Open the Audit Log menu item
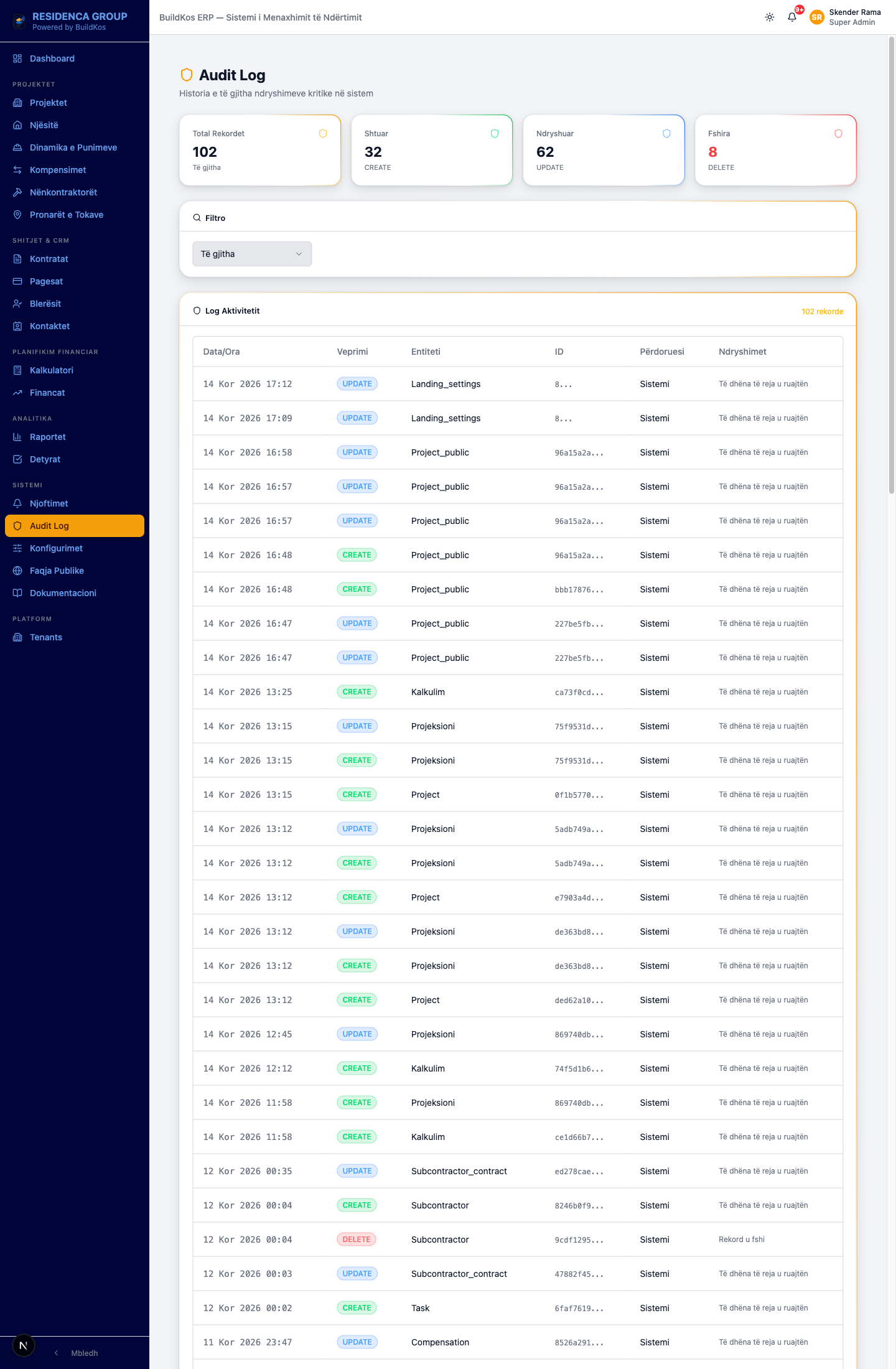896x1369 pixels. pyautogui.click(x=75, y=526)
